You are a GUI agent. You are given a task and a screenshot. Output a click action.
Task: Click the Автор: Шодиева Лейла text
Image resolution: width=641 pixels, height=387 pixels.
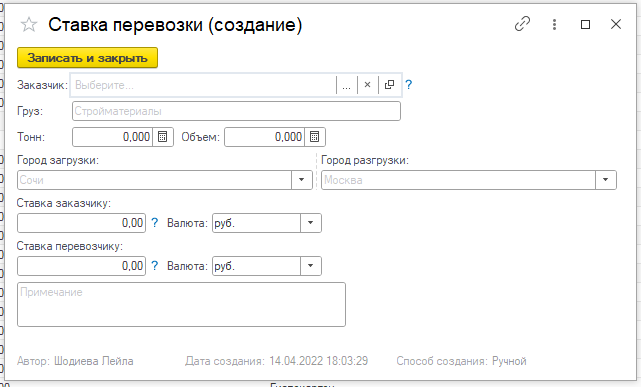[75, 361]
